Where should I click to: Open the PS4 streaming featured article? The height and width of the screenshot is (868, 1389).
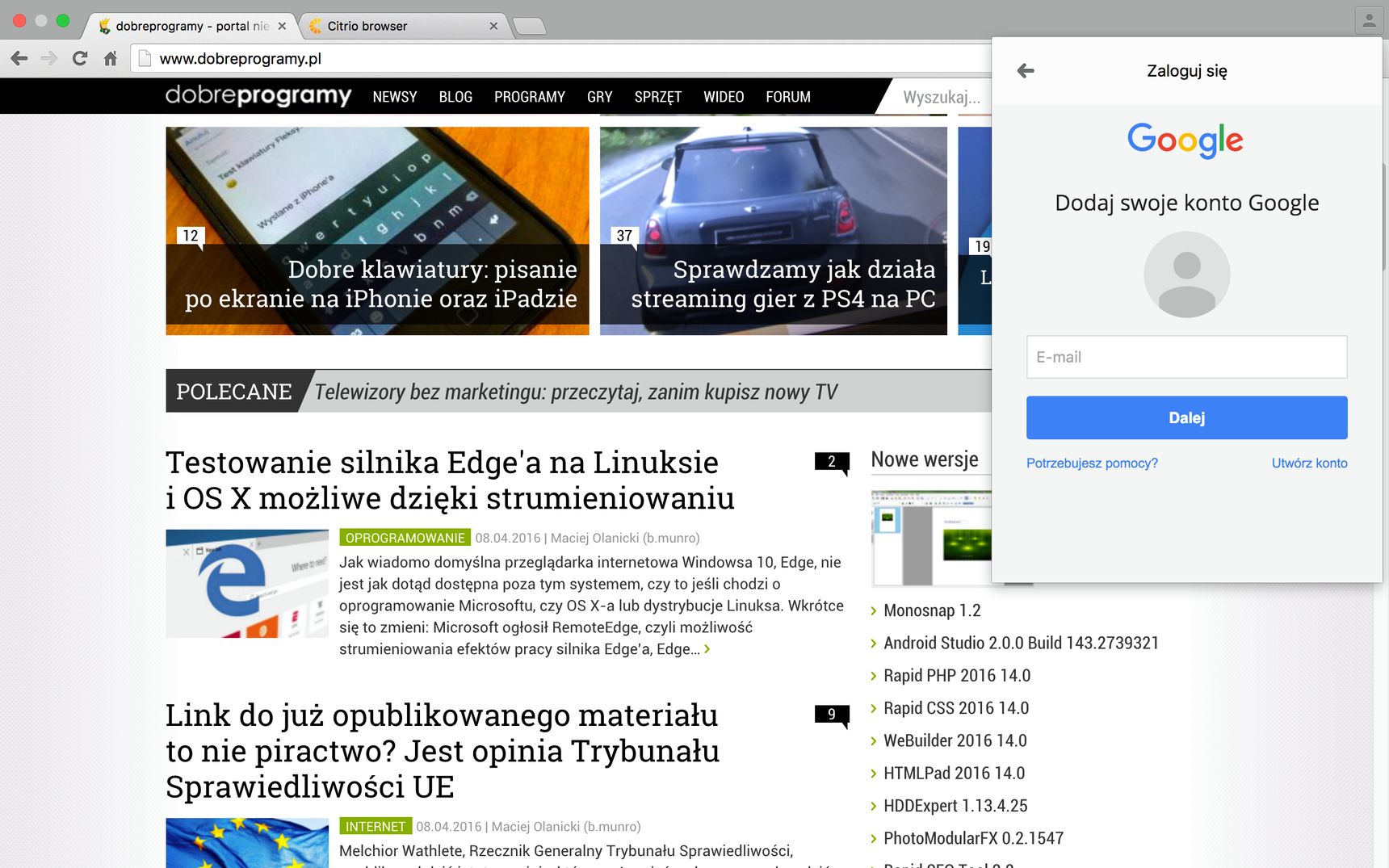click(x=774, y=231)
